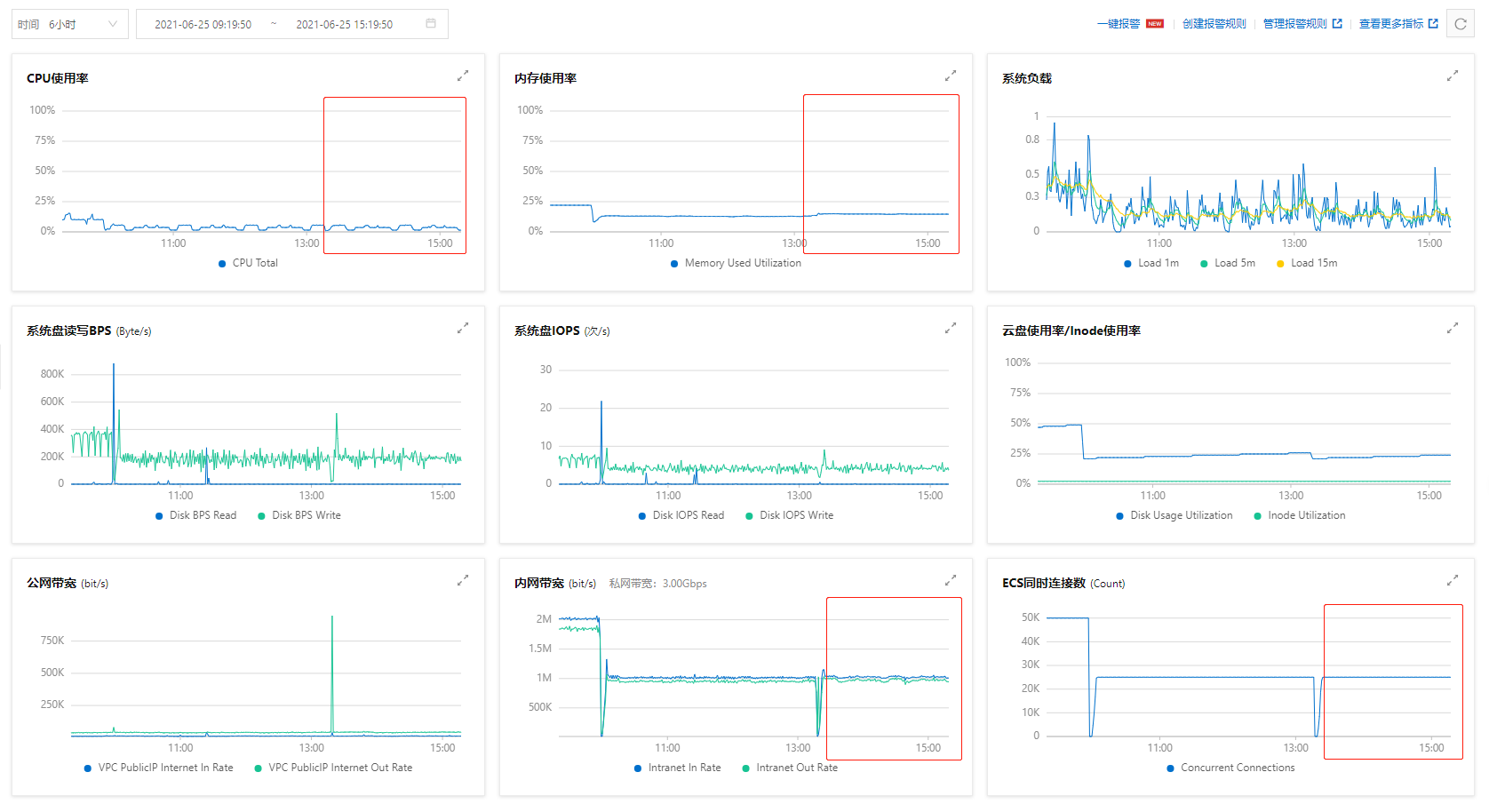Open the 查看更多指标 link
Viewport: 1489px width, 812px height.
[1391, 24]
